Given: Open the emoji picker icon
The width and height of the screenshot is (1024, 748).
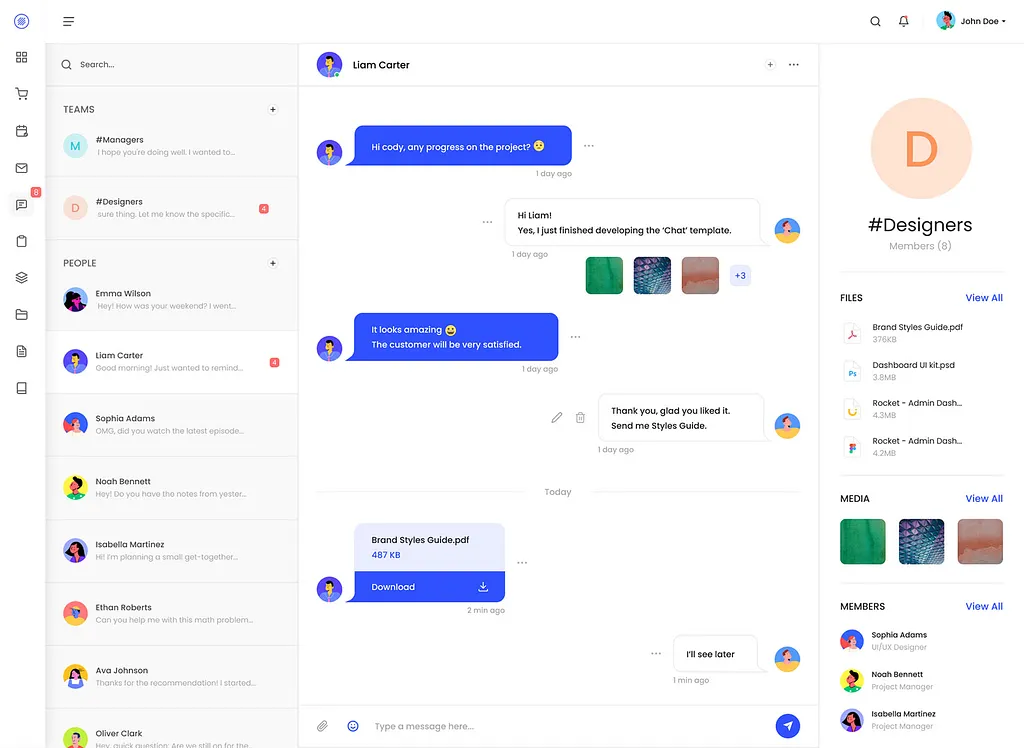Looking at the screenshot, I should click(353, 726).
